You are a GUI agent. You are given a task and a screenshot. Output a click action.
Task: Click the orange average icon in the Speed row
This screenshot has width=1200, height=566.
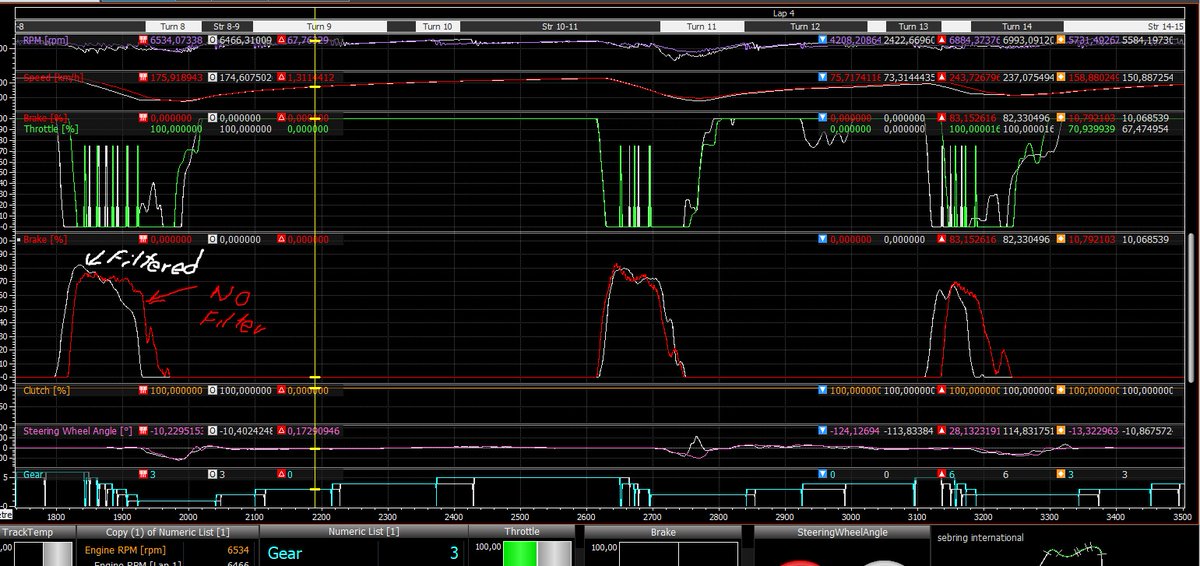tap(1061, 77)
